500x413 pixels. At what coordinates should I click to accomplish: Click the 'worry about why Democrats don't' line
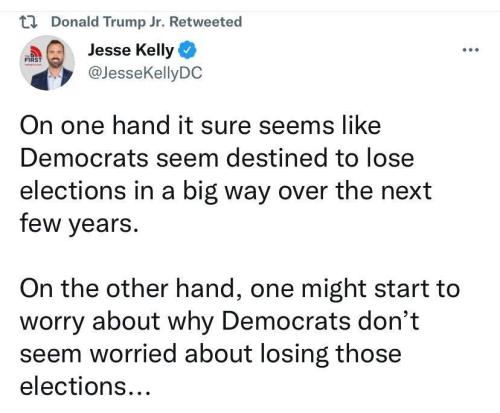219,322
